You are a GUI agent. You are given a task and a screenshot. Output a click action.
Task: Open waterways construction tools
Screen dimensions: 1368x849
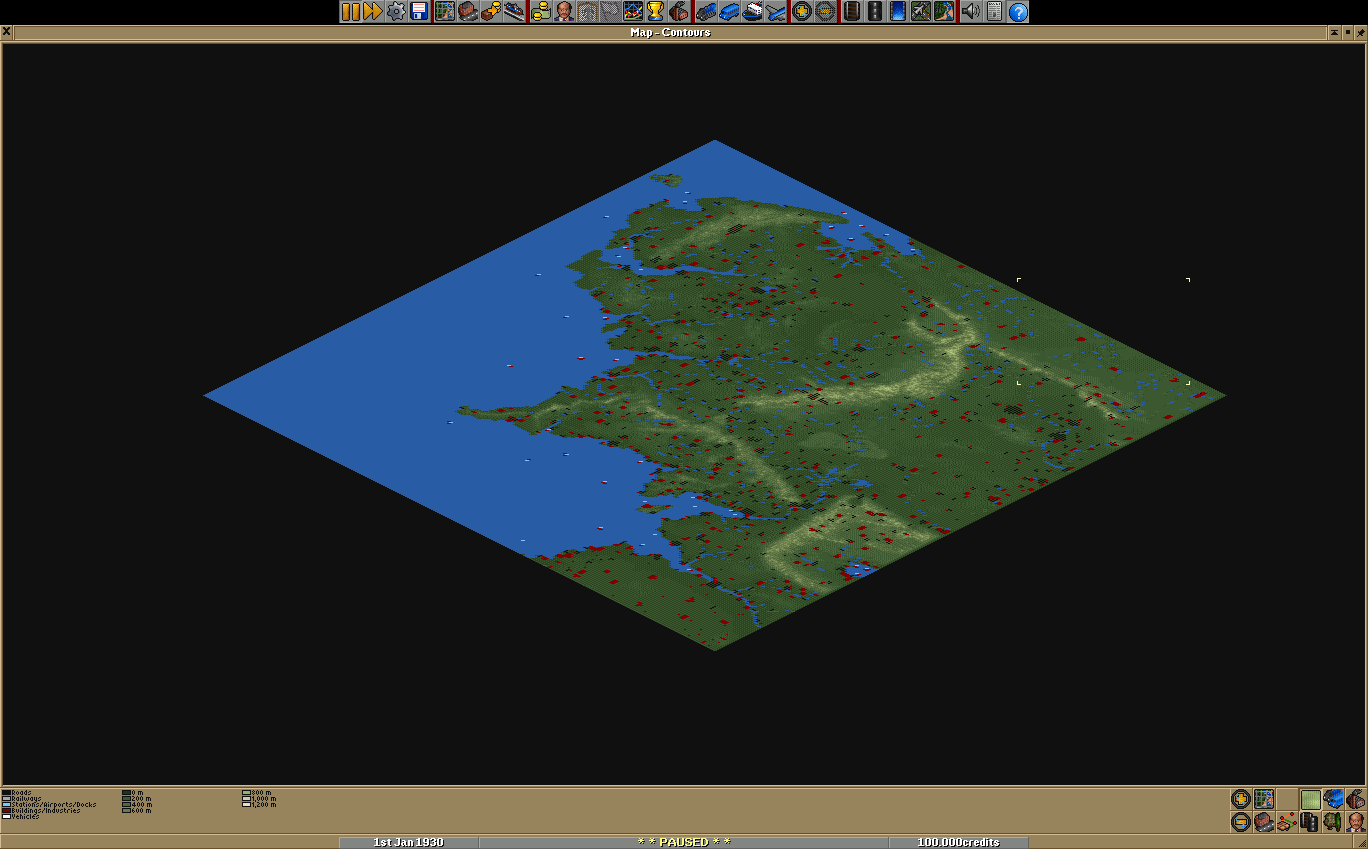(897, 12)
